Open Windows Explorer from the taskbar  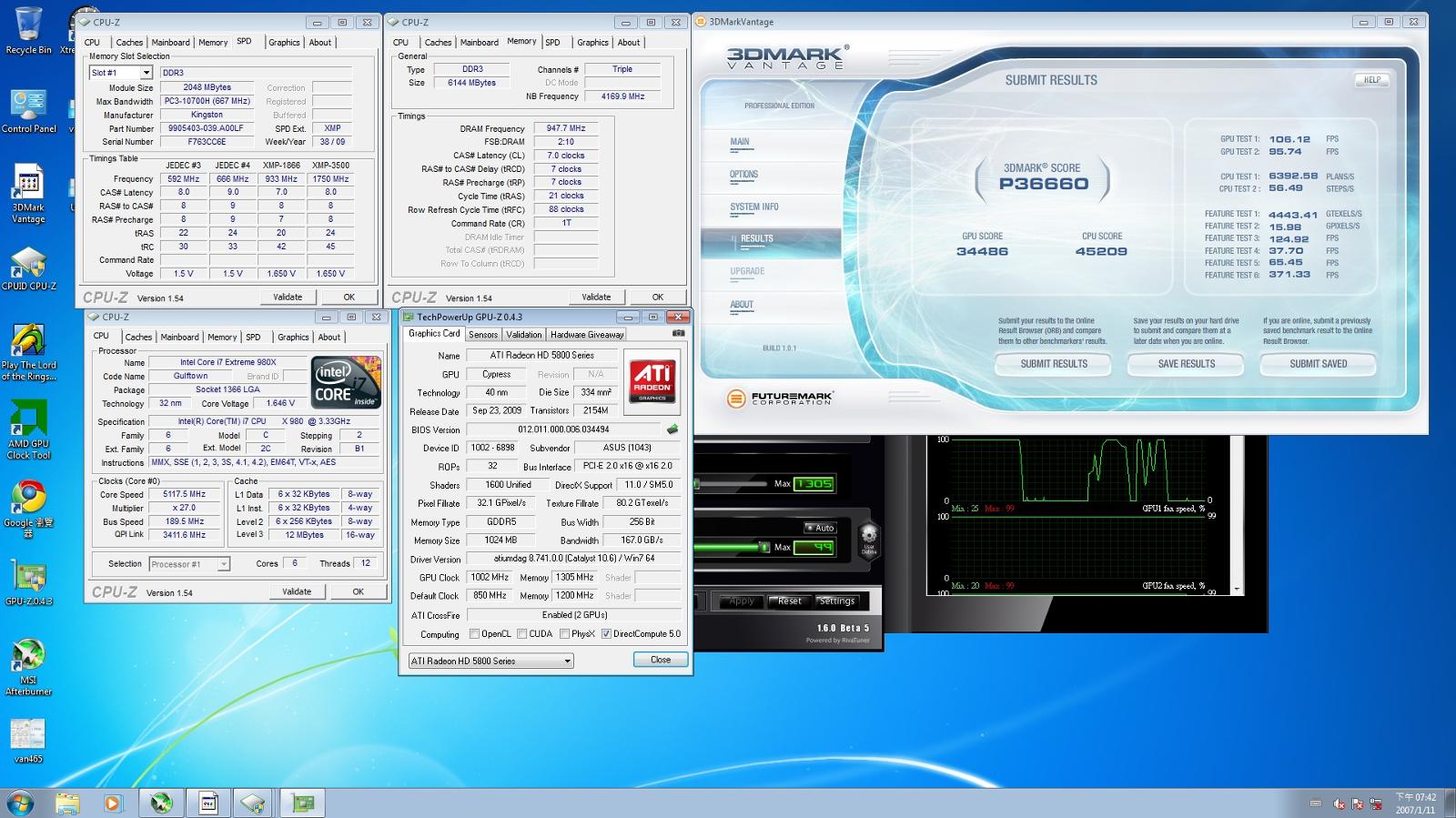[67, 803]
